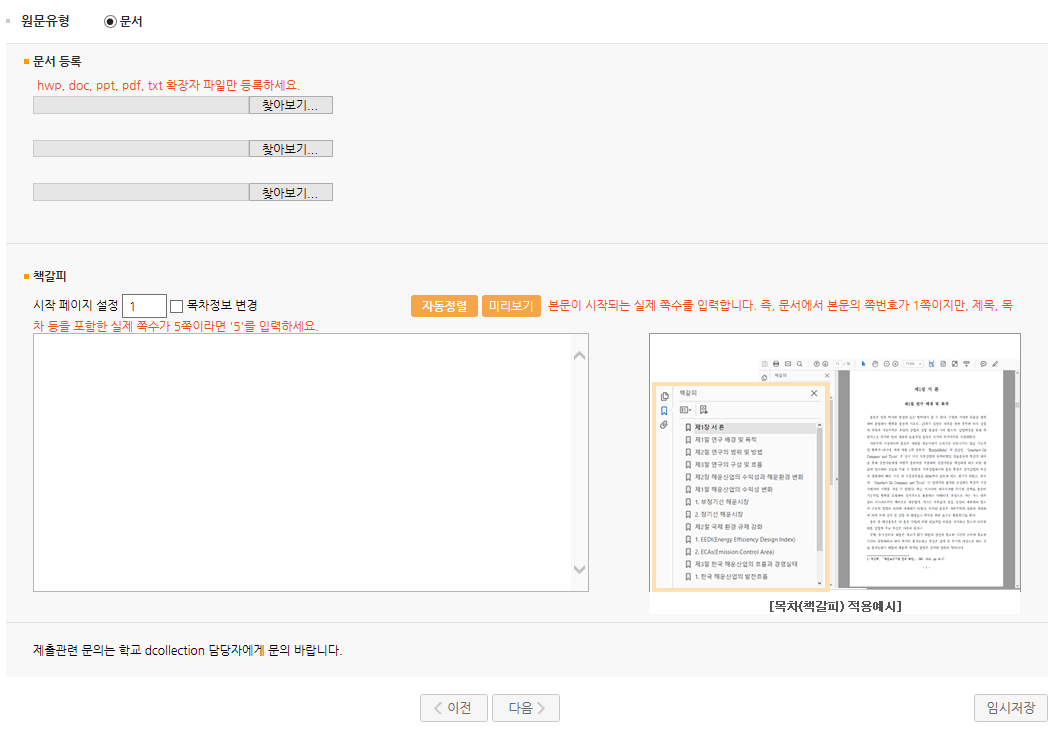The width and height of the screenshot is (1052, 731).
Task: Click the first 찾아보기 browse button
Action: click(290, 105)
